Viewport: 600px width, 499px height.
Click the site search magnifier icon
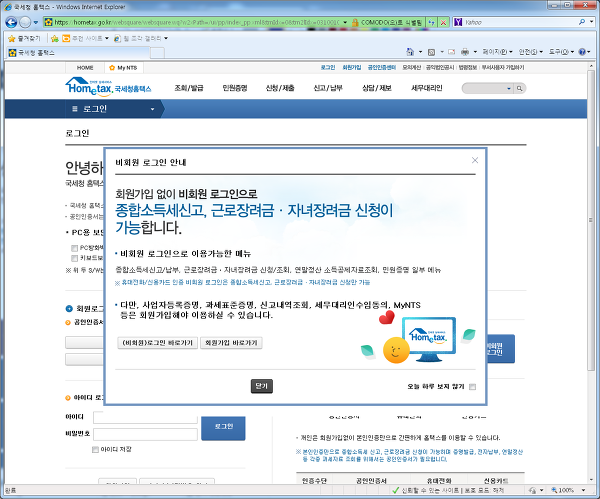click(x=519, y=88)
